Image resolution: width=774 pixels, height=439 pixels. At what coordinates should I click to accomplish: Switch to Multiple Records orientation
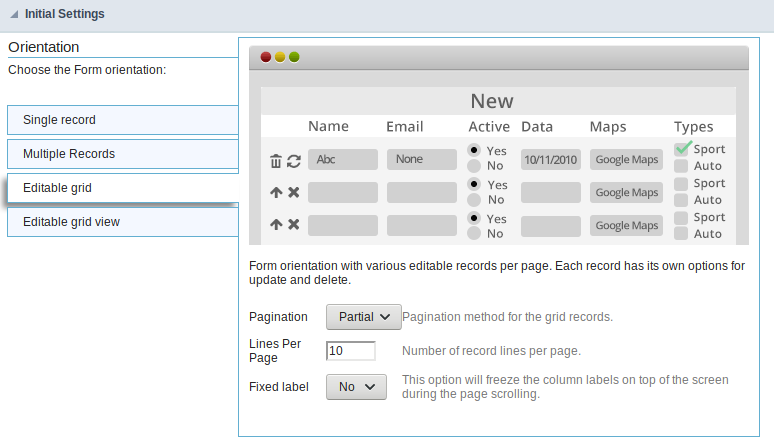point(122,154)
